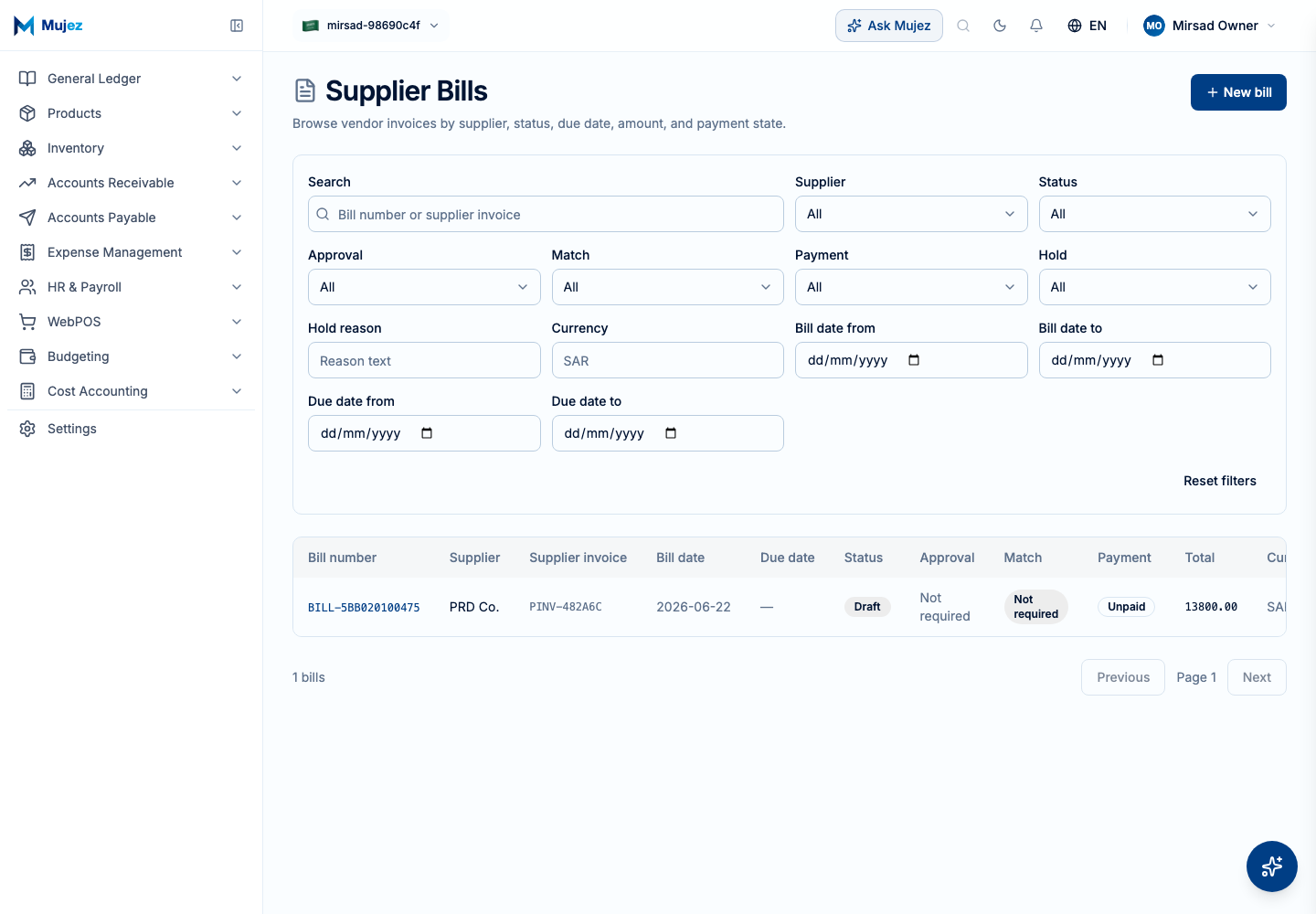Click the General Ledger book icon
The image size is (1316, 914).
pos(27,79)
